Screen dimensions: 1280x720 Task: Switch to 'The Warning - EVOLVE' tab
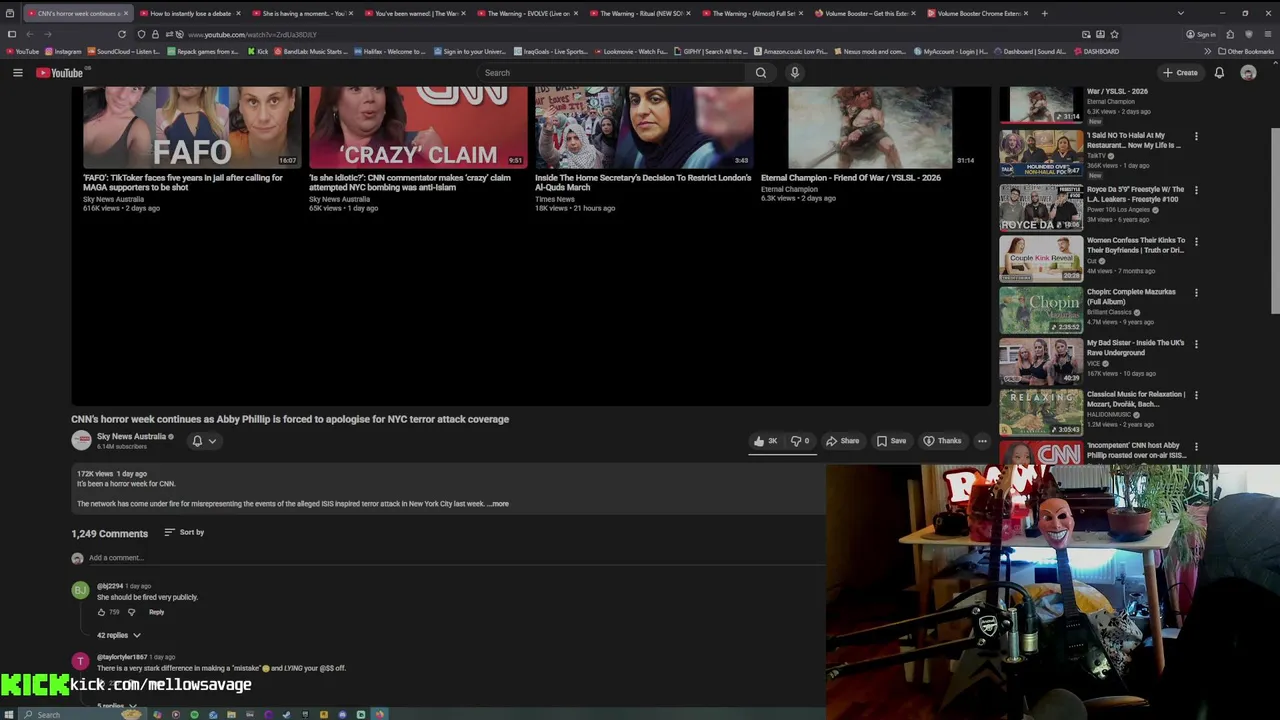[528, 13]
